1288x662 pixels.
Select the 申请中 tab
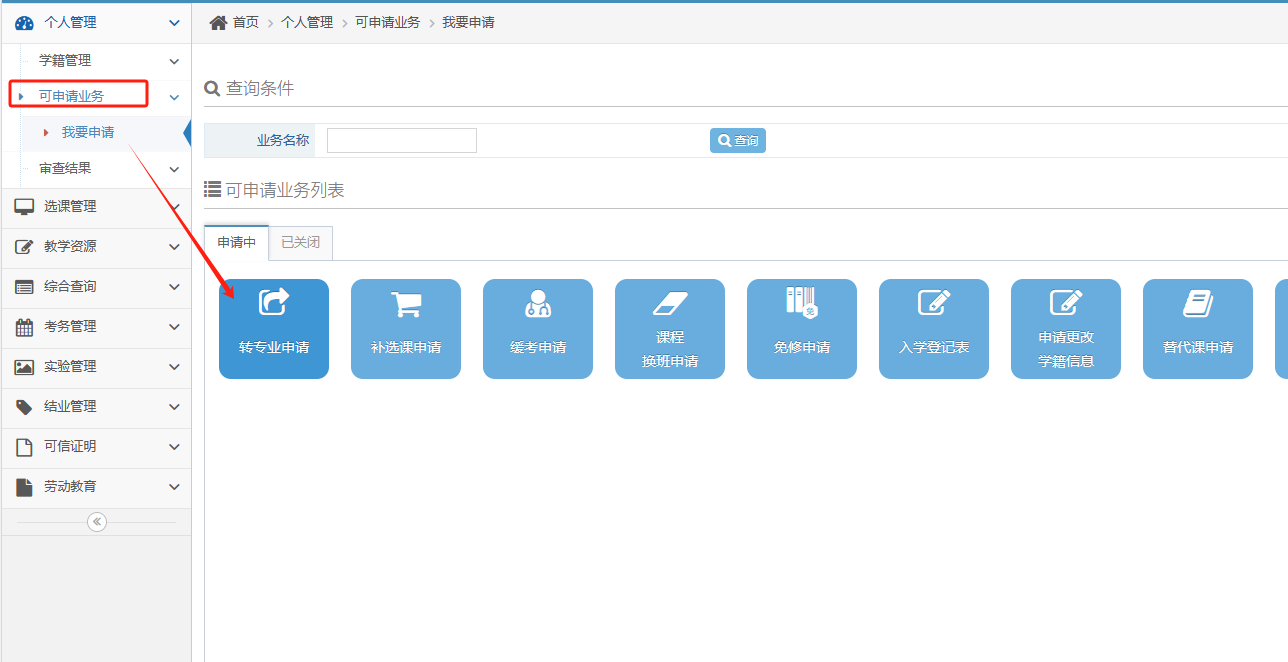(236, 243)
